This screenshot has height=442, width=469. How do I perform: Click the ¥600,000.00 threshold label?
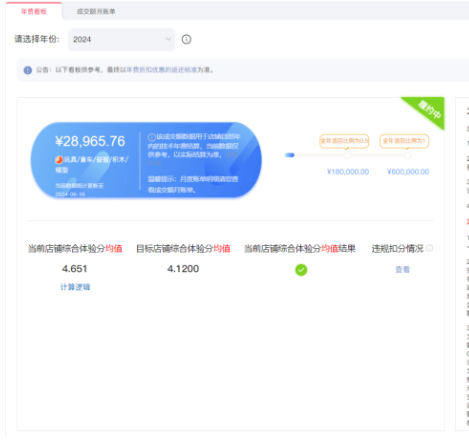tap(408, 172)
